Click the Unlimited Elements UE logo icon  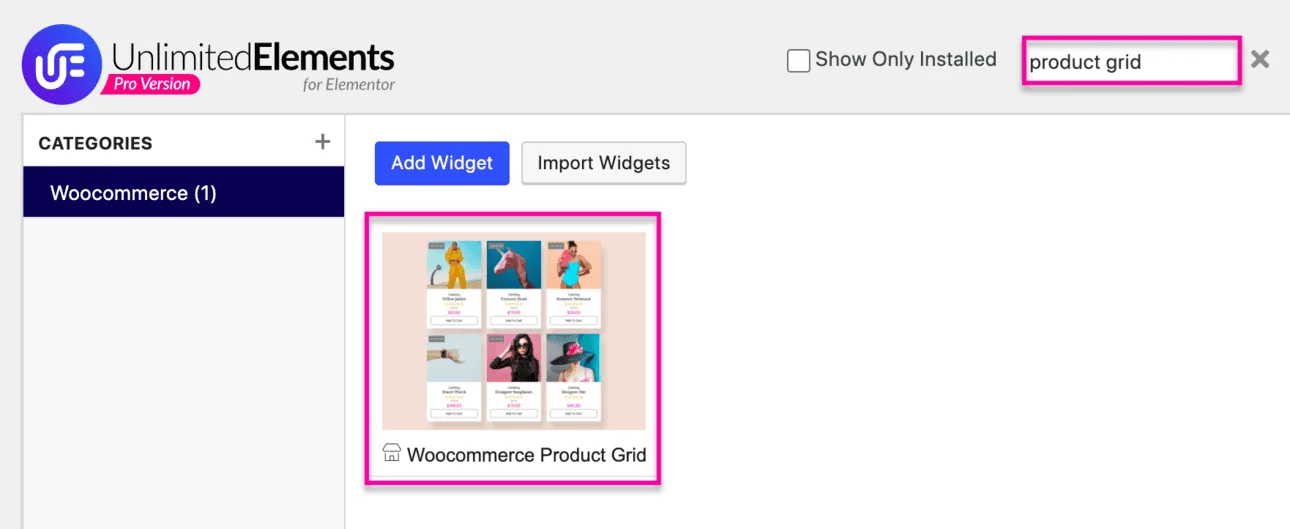[62, 64]
